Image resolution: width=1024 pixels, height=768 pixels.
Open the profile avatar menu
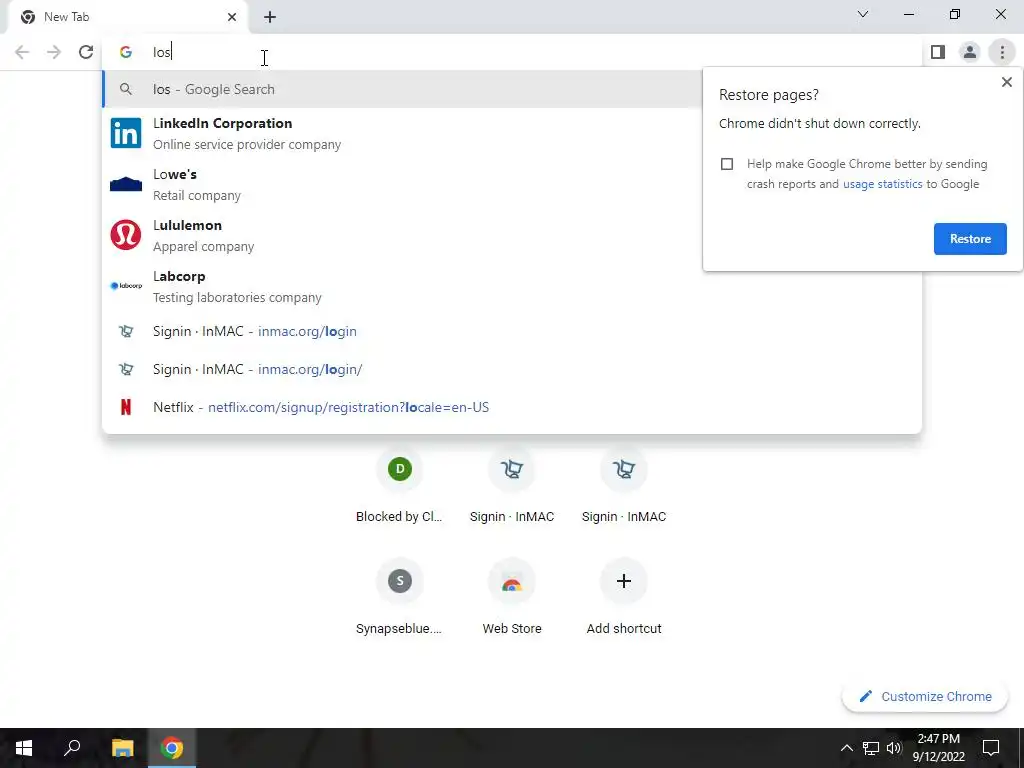[970, 52]
